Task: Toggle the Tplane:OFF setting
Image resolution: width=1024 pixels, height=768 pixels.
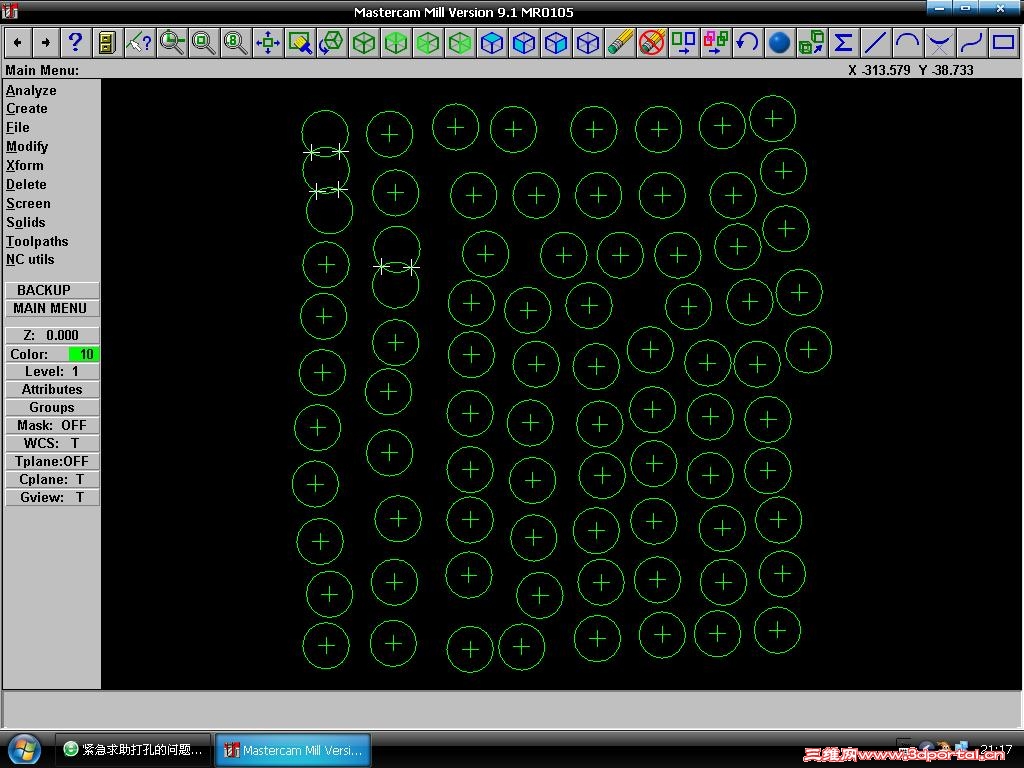Action: tap(52, 462)
